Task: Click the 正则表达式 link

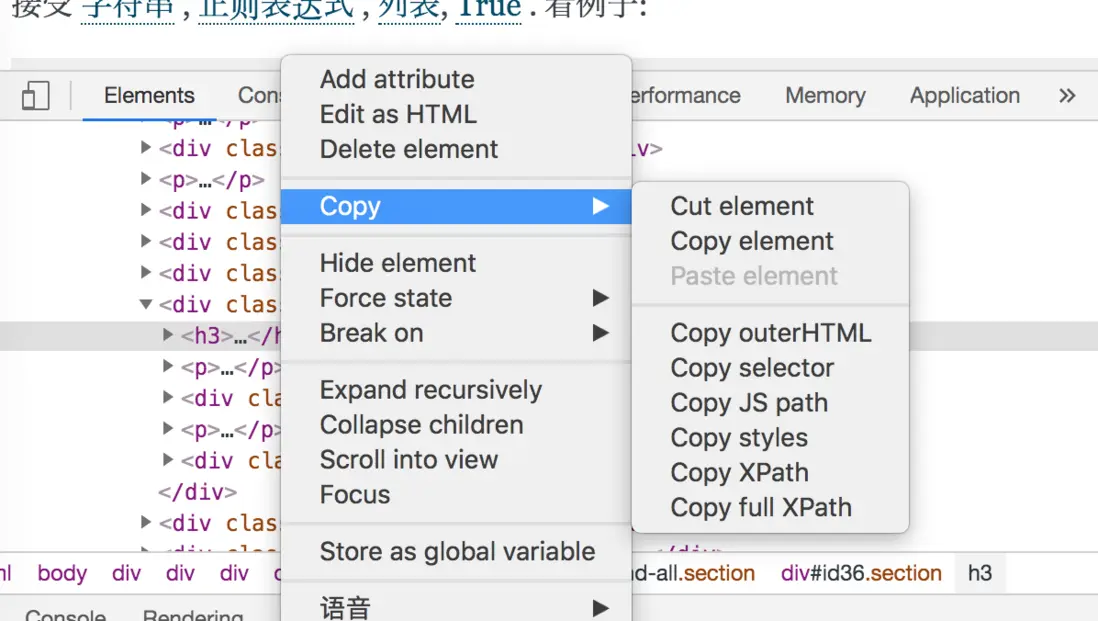Action: (276, 10)
